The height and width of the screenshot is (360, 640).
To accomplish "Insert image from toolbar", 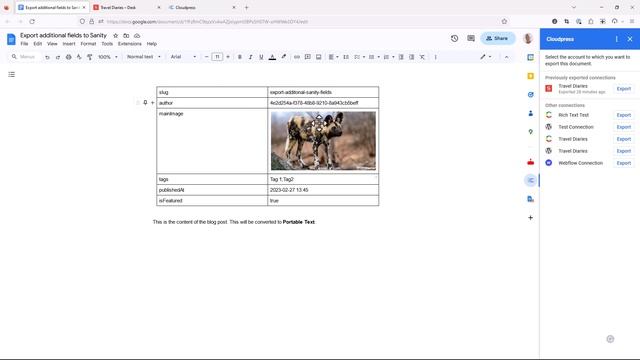I will tap(318, 57).
